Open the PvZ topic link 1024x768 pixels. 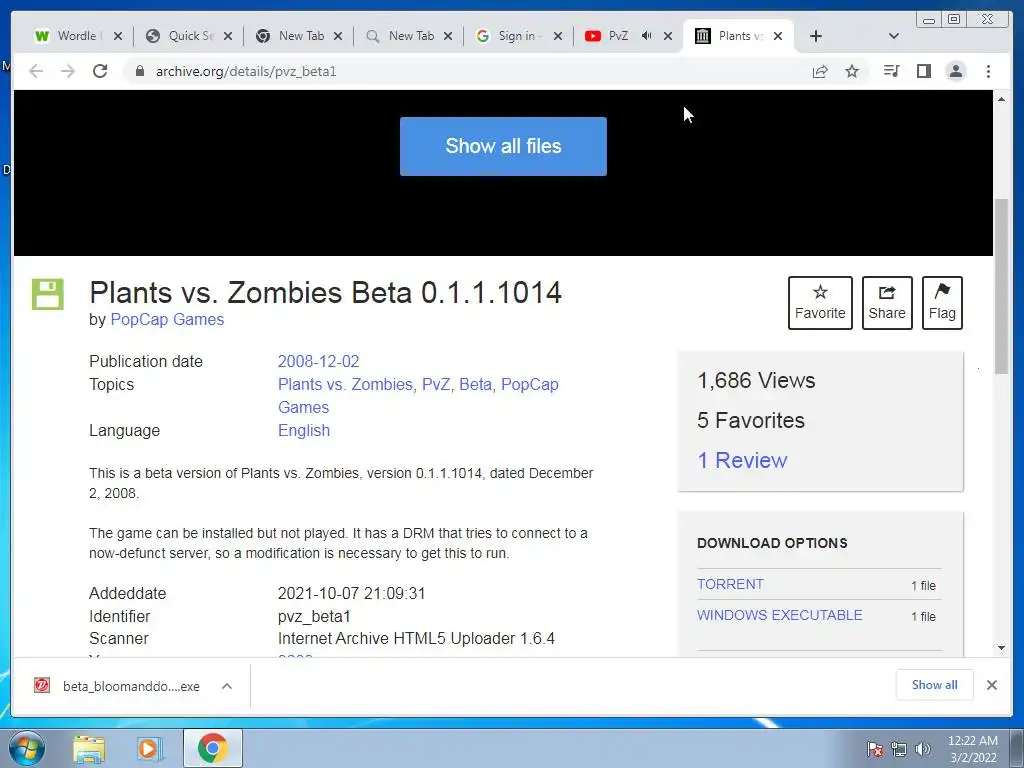tap(436, 384)
